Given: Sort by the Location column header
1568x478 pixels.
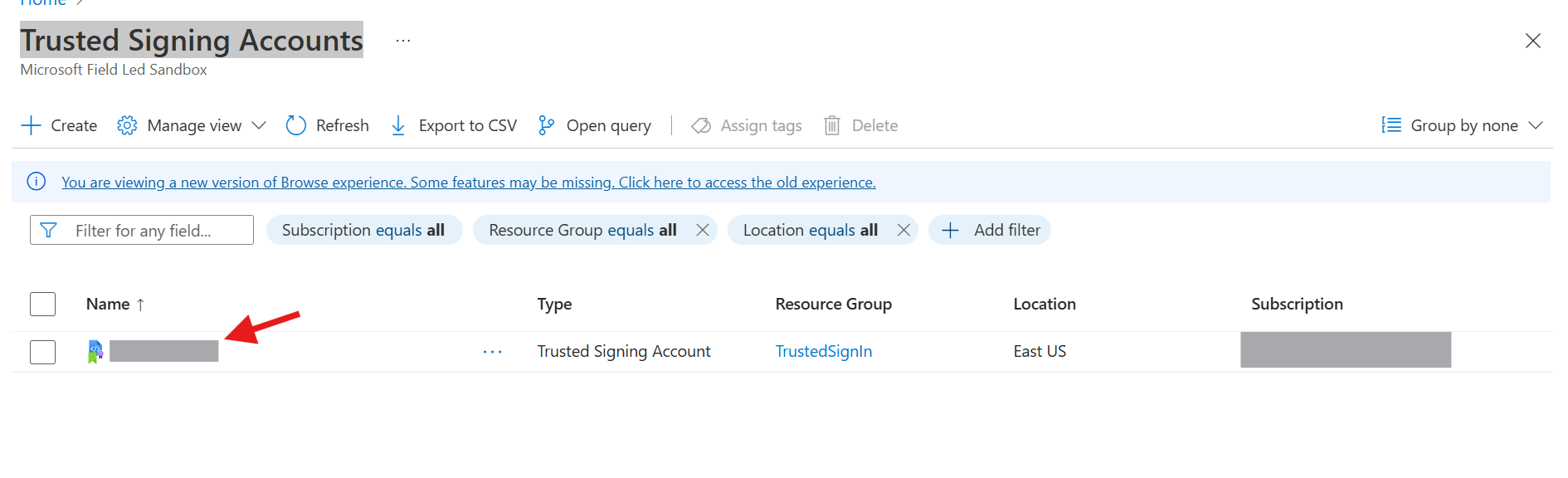Looking at the screenshot, I should tap(1045, 304).
